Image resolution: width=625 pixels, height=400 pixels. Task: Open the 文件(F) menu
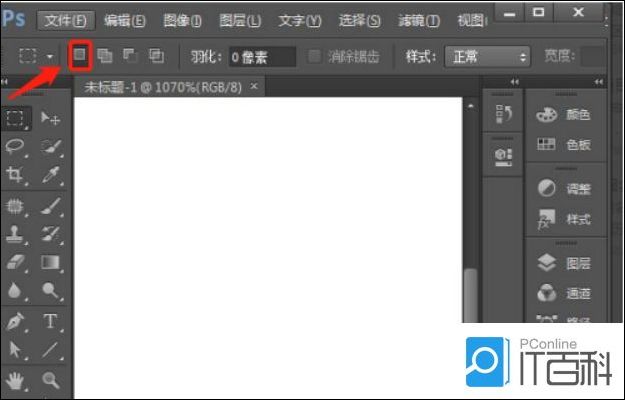66,20
